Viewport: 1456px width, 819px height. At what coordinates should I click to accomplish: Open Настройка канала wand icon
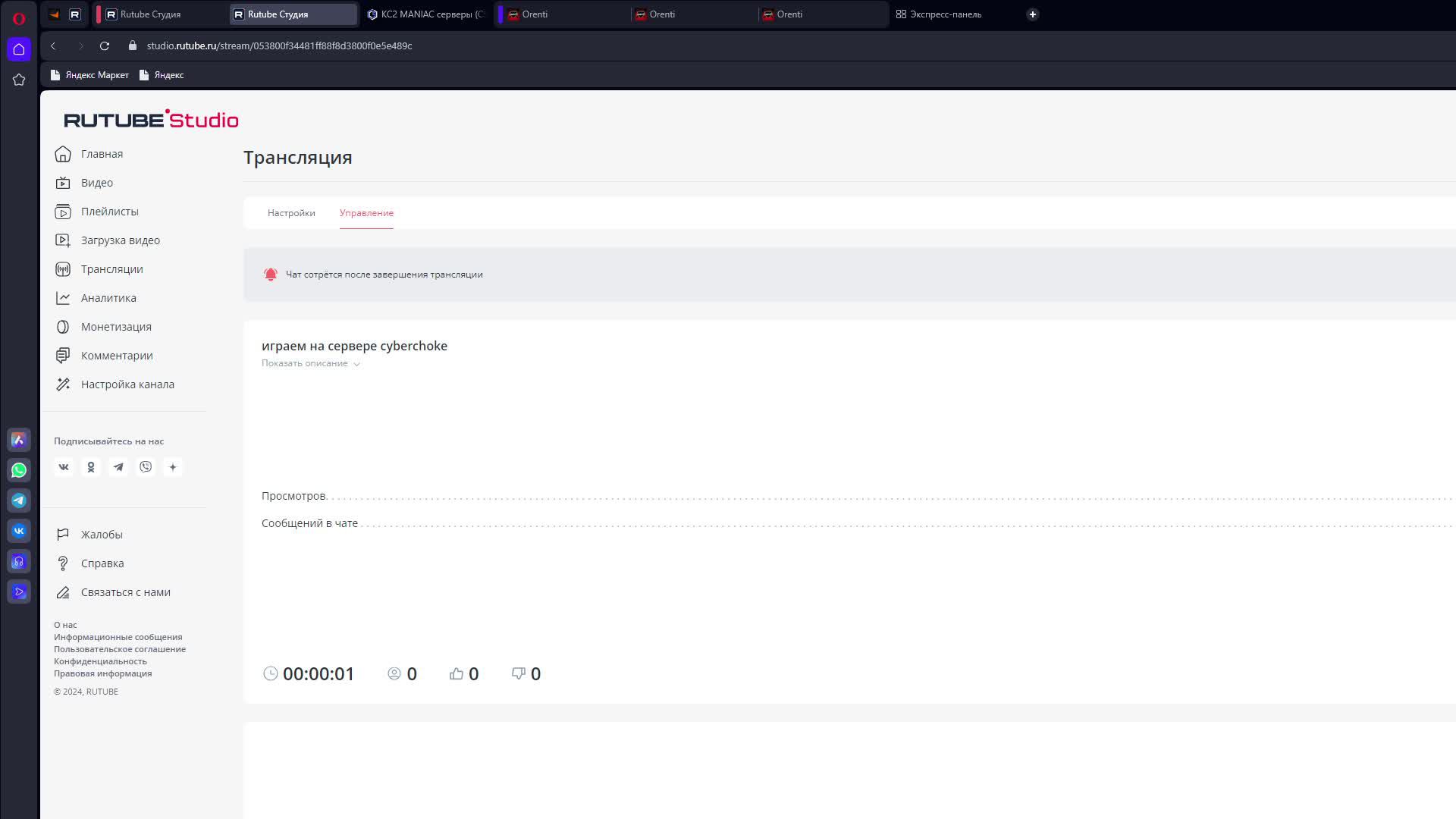point(63,384)
